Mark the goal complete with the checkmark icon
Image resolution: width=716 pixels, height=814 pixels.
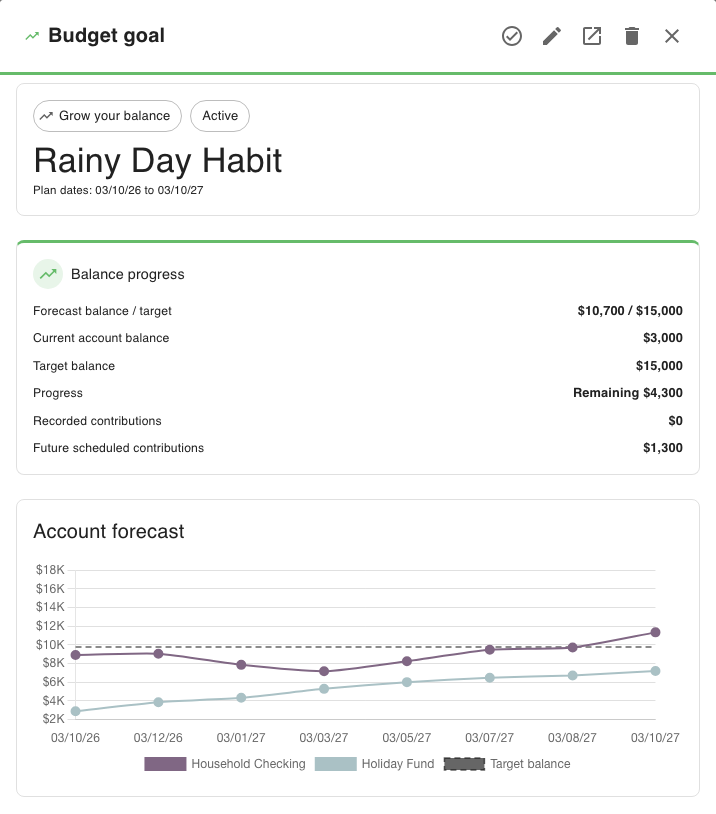[x=511, y=36]
